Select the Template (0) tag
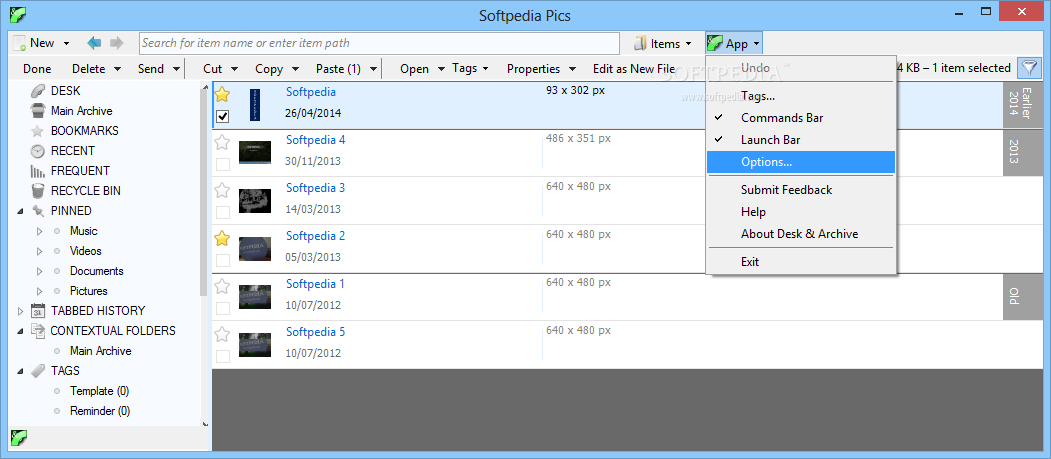 [x=100, y=391]
